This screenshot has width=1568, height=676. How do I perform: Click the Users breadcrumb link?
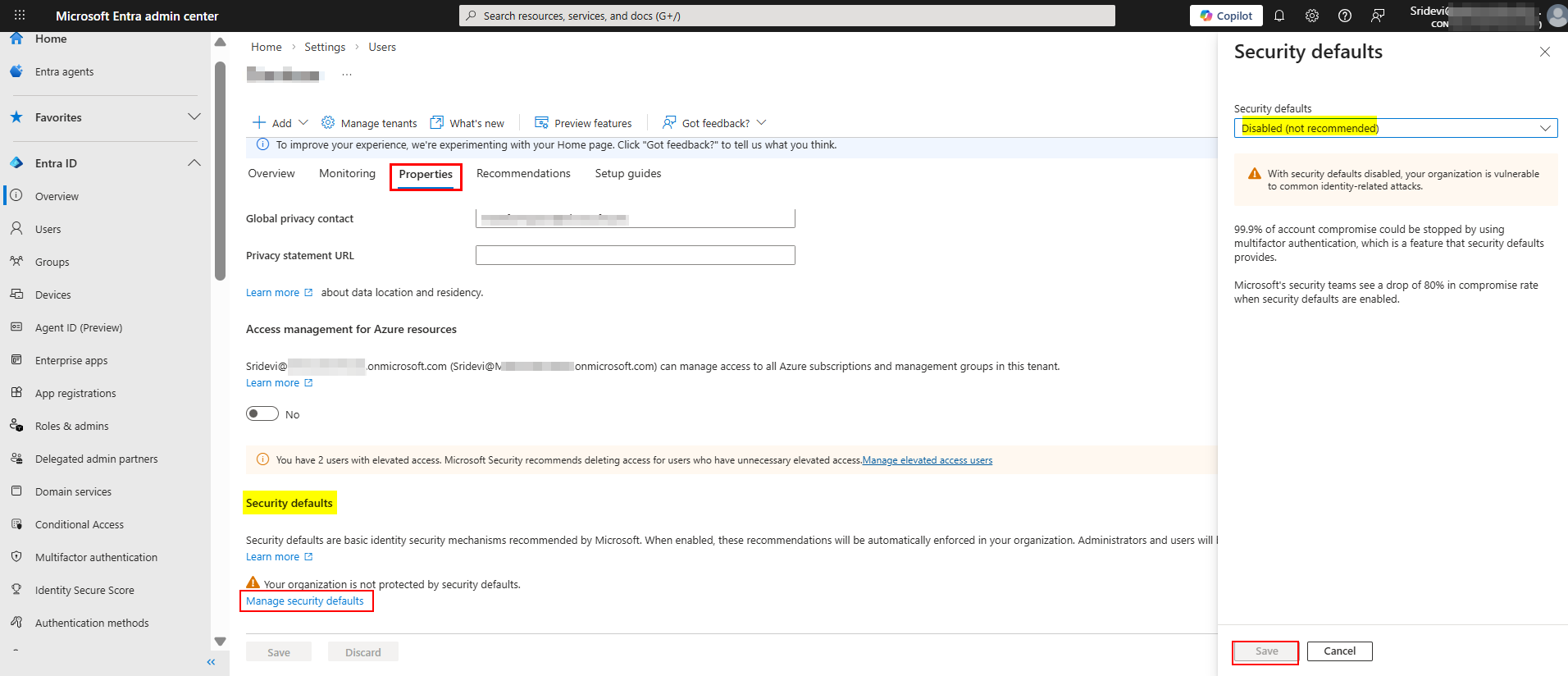(382, 48)
